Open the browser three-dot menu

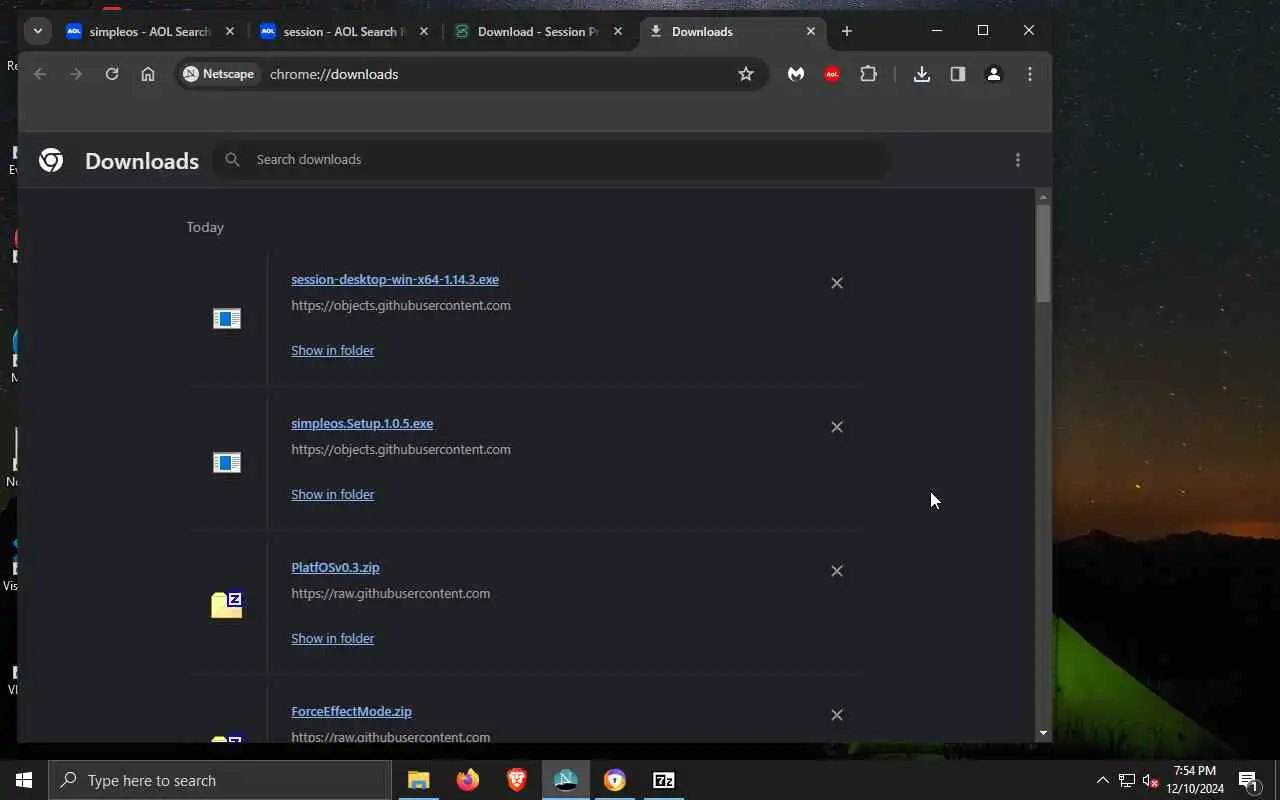pos(1030,74)
